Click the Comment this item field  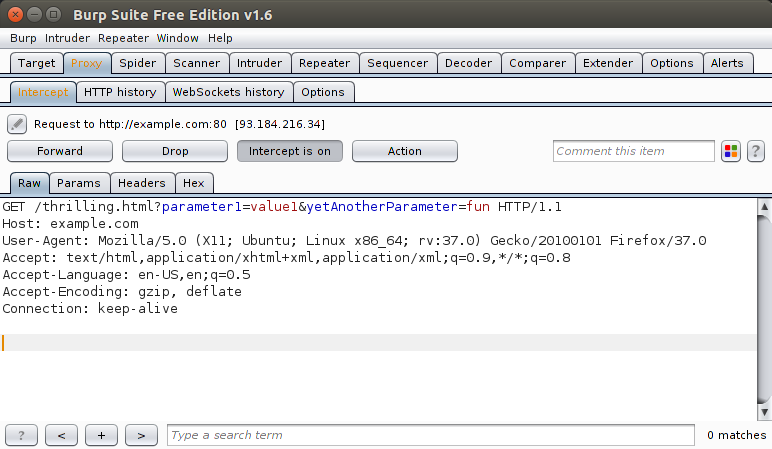(x=634, y=151)
